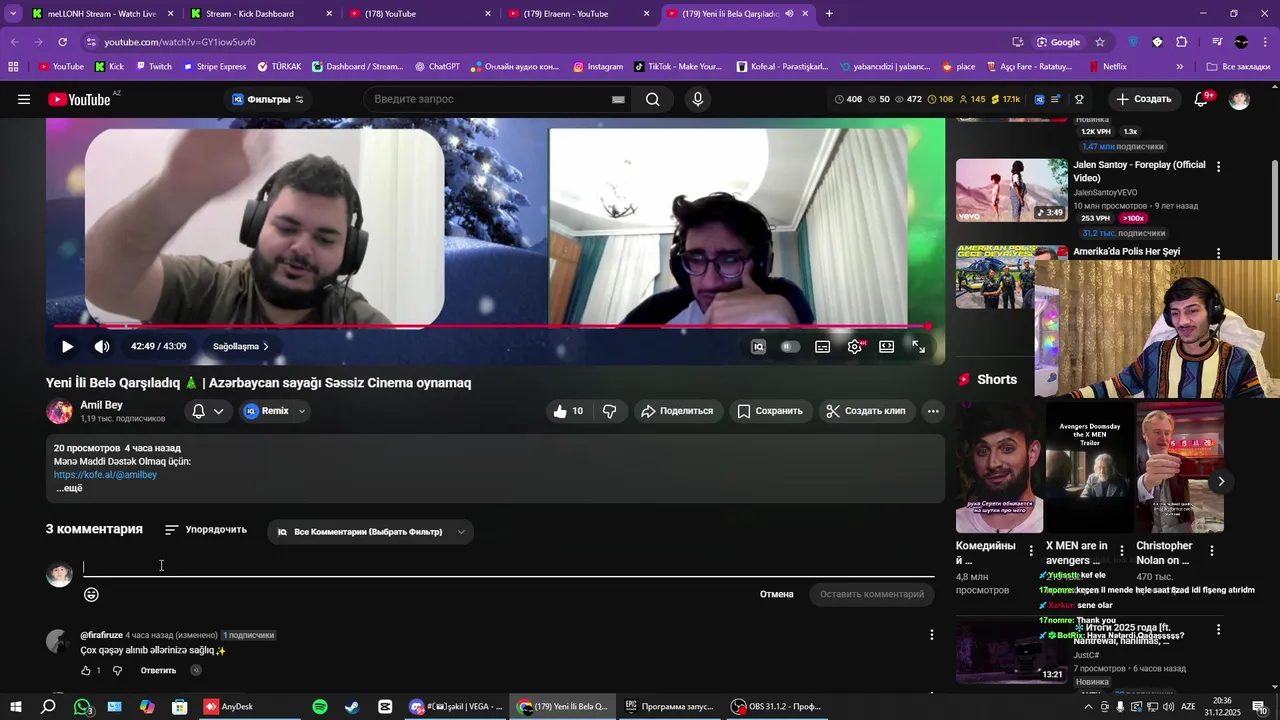Open more actions ellipsis under the video
Viewport: 1280px width, 720px height.
point(933,411)
